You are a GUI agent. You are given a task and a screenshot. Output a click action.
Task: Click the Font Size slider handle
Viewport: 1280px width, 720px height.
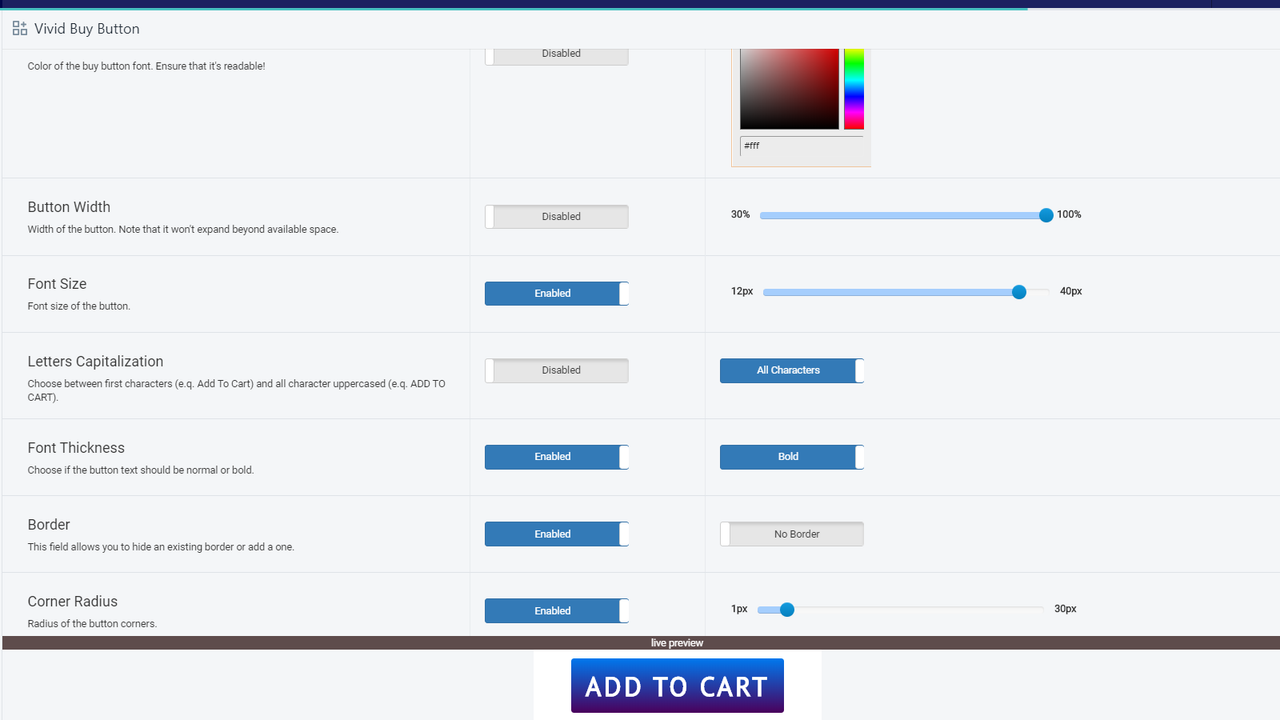1018,292
